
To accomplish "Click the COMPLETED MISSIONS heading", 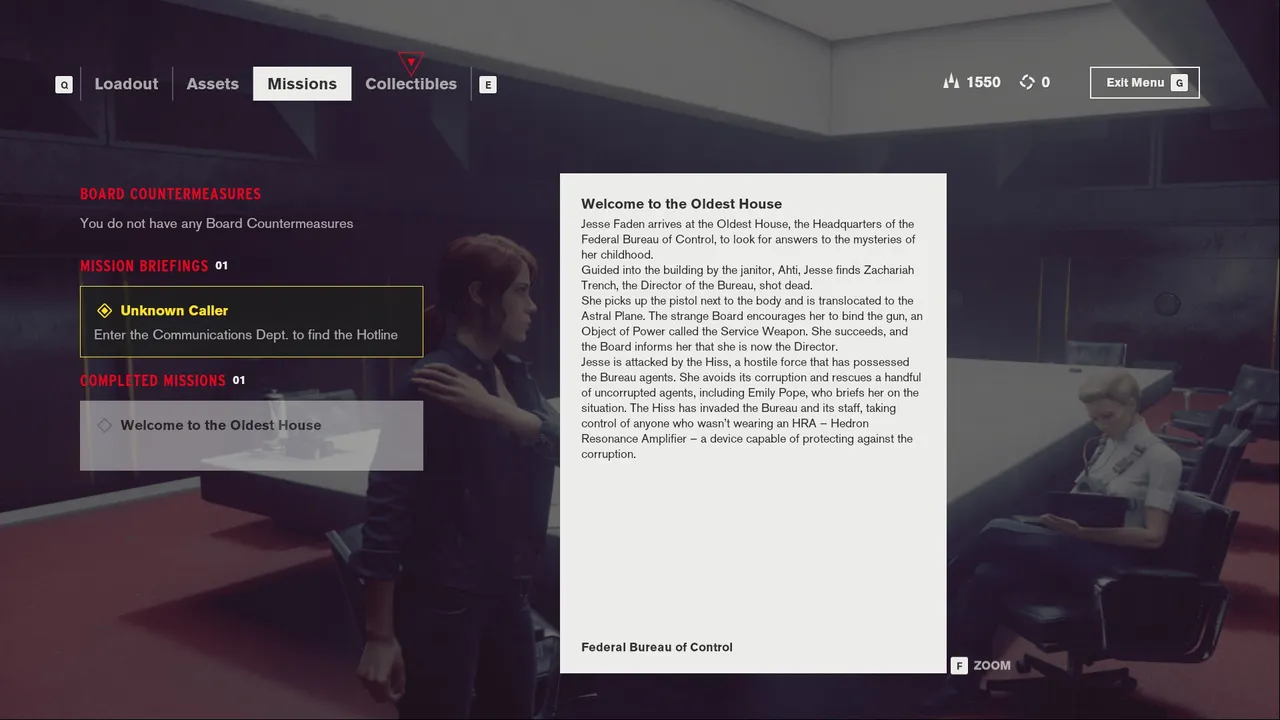I will [x=153, y=380].
